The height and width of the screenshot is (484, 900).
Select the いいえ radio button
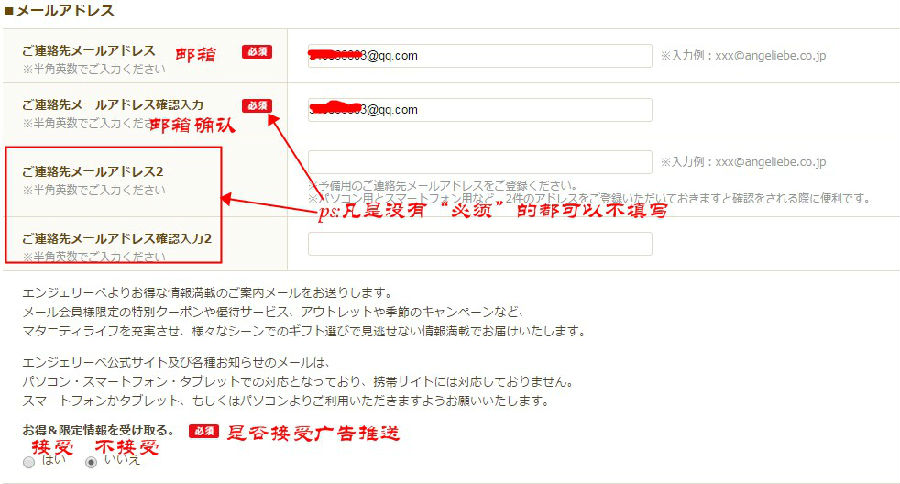91,463
